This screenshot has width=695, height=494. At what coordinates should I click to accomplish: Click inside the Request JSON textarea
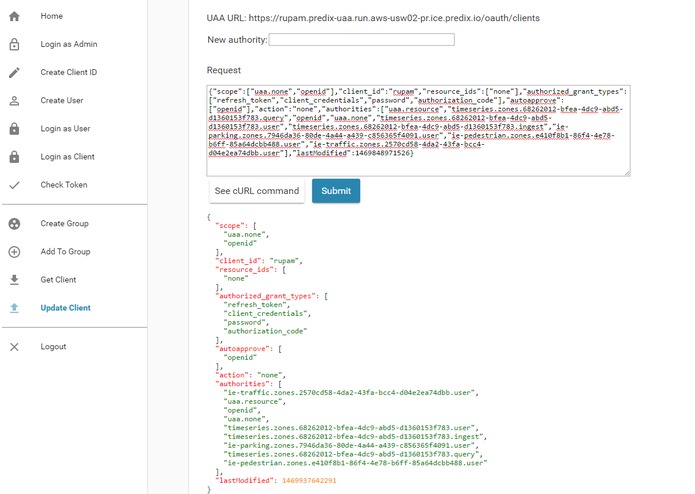point(418,131)
